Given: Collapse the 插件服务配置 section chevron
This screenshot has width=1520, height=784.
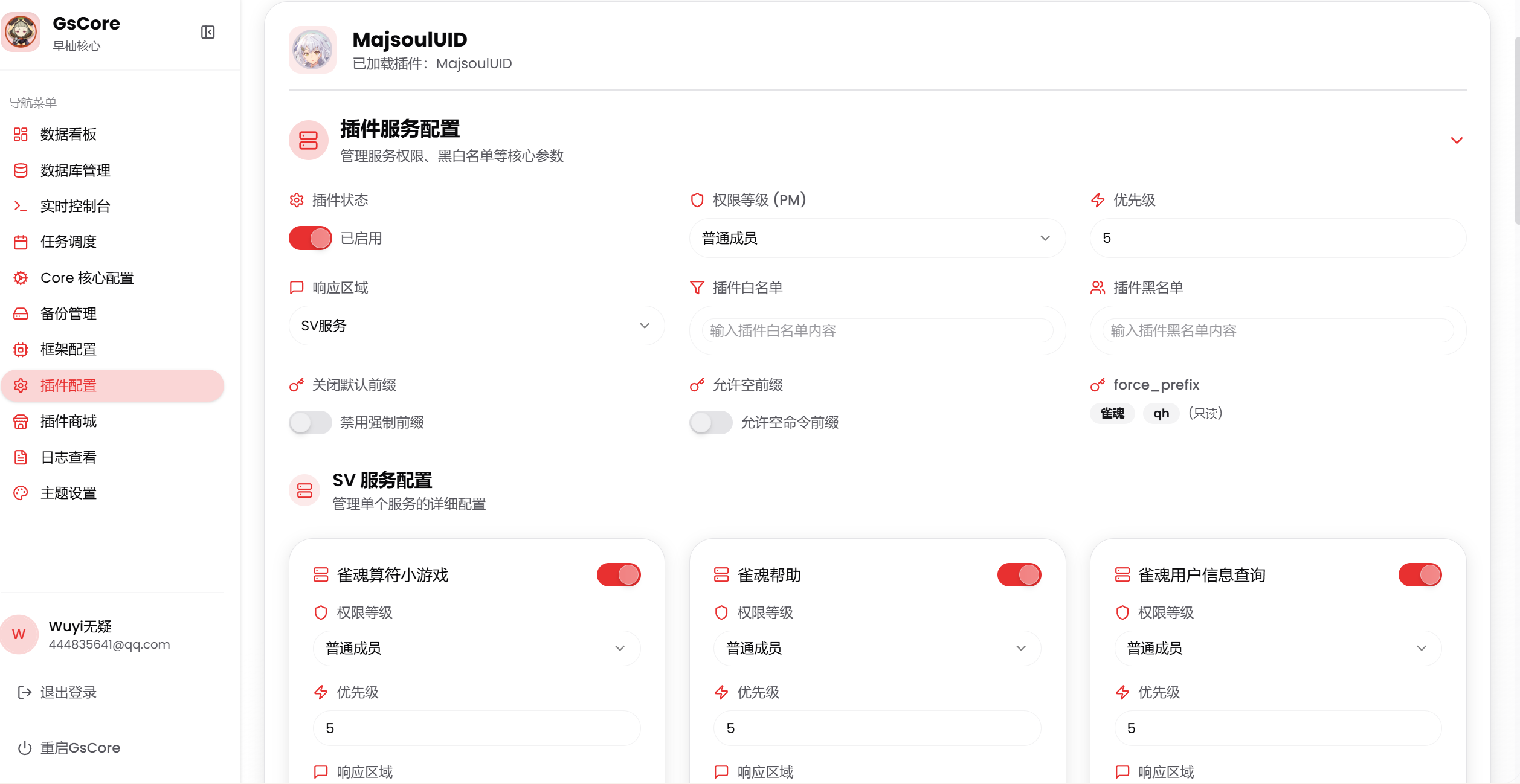Looking at the screenshot, I should [1456, 140].
